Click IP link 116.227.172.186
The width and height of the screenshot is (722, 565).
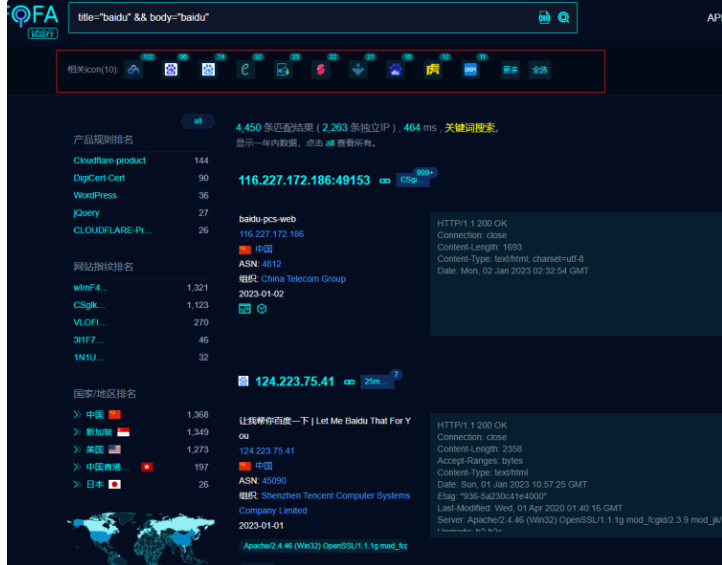click(271, 234)
